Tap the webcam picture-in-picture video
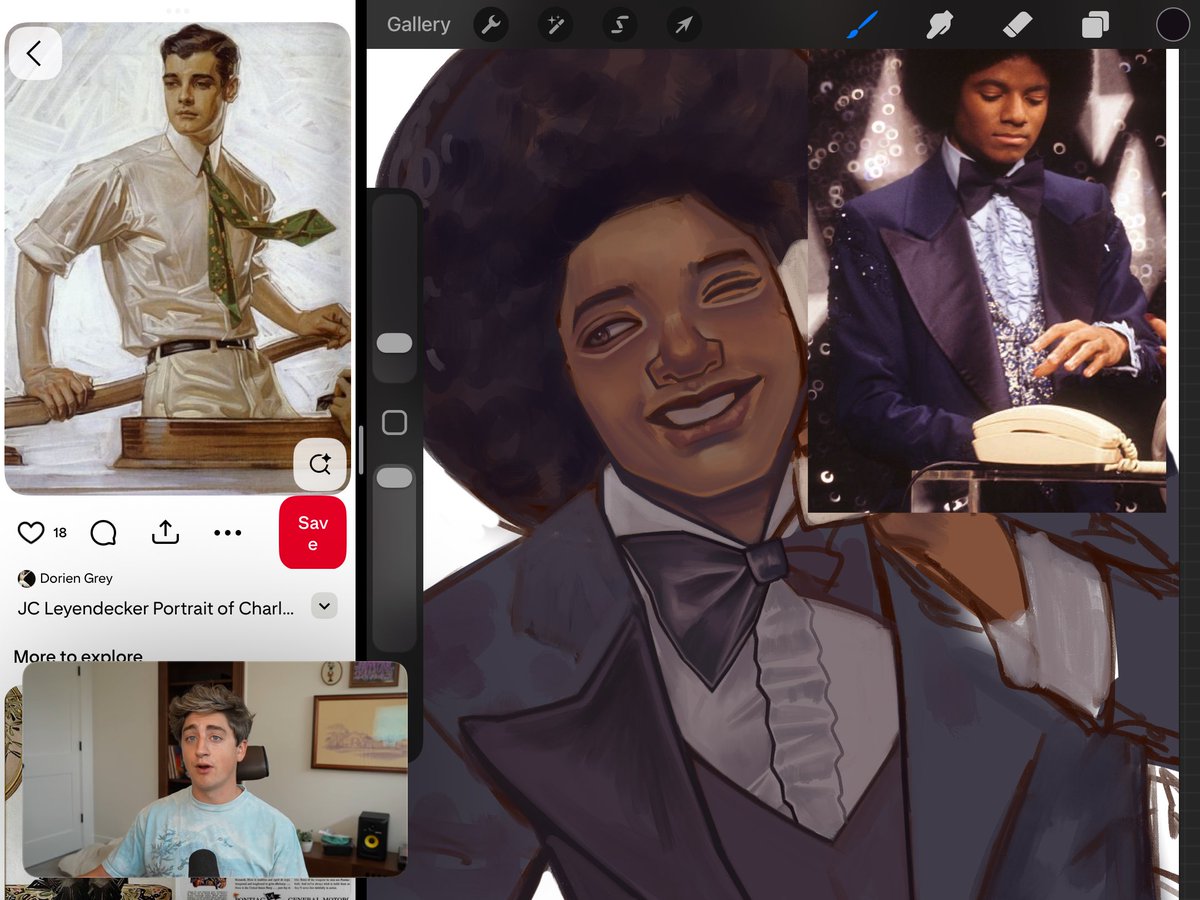The height and width of the screenshot is (900, 1200). [x=214, y=769]
